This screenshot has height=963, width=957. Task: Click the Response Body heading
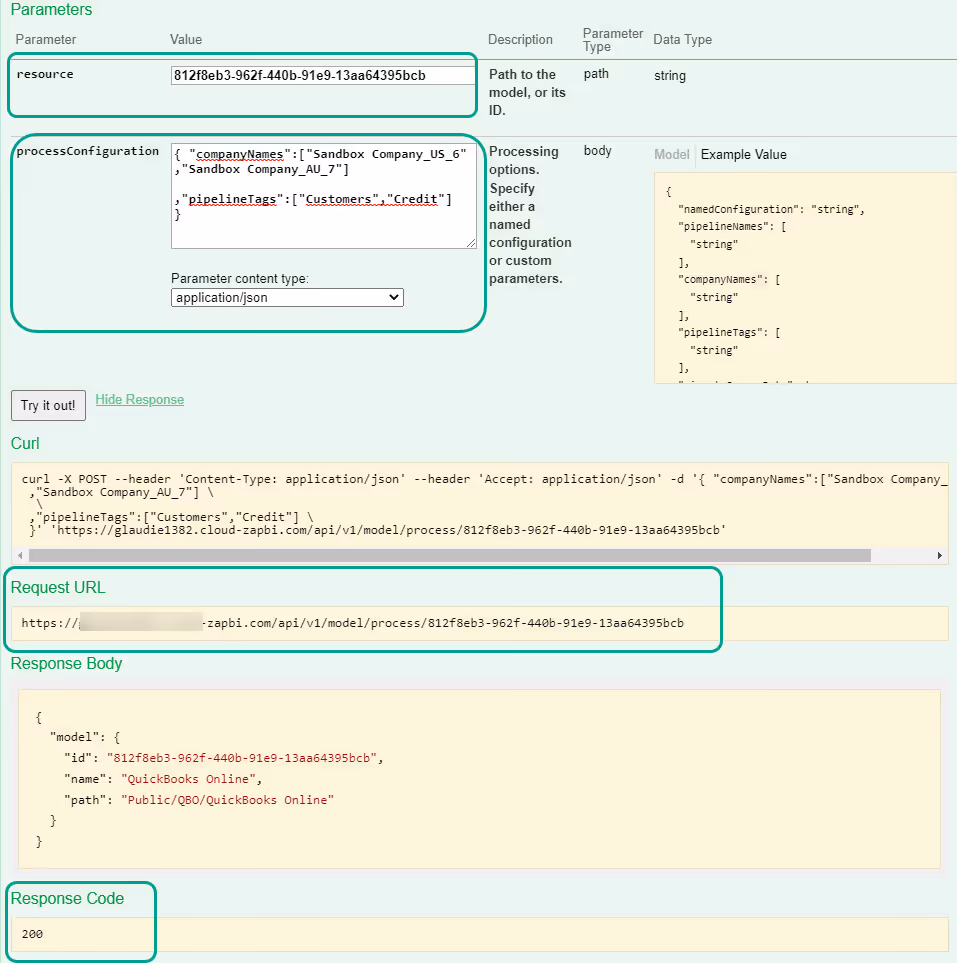click(x=66, y=663)
